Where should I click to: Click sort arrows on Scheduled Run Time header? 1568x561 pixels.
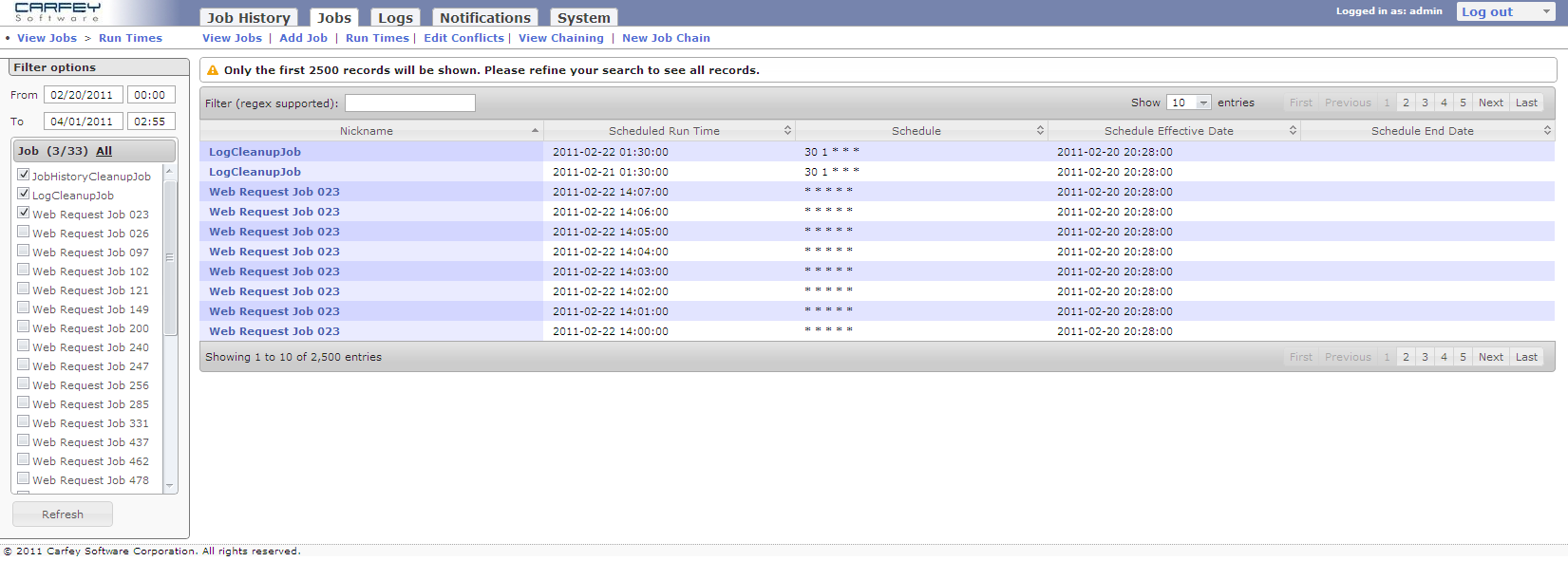click(787, 131)
